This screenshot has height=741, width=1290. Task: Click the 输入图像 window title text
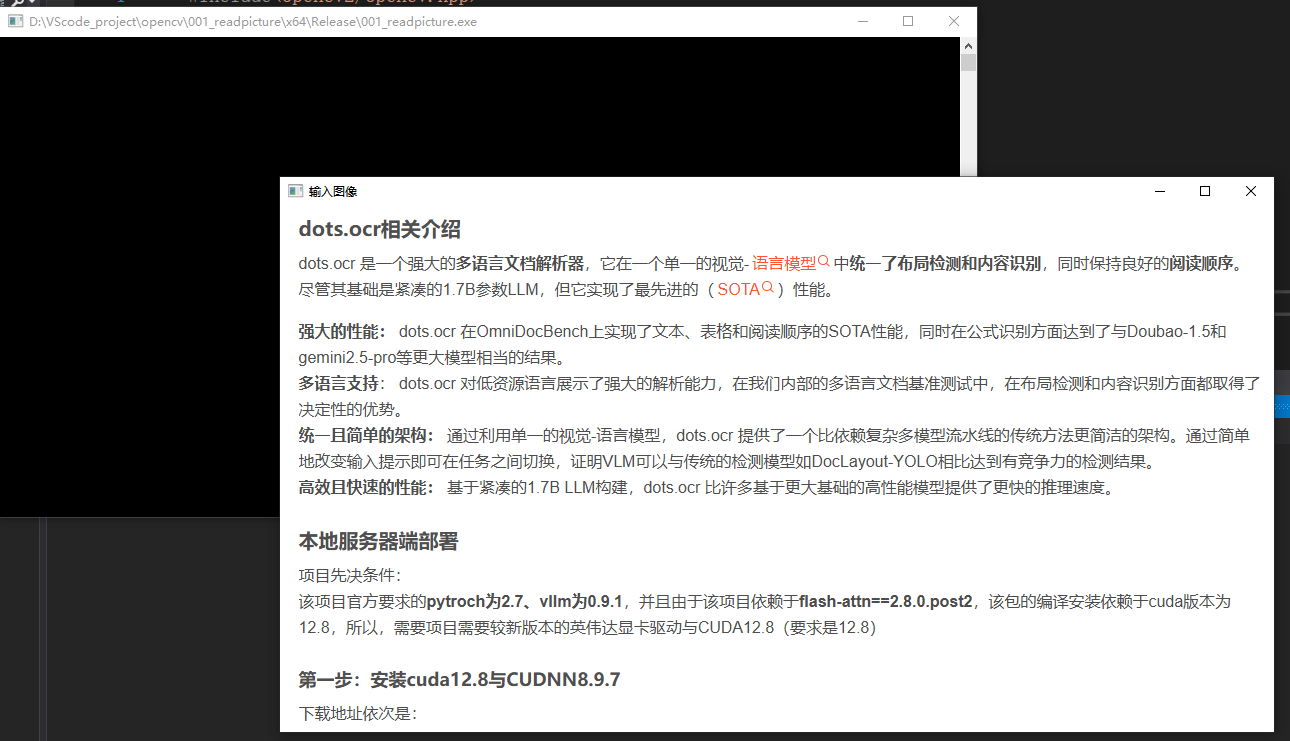click(333, 192)
